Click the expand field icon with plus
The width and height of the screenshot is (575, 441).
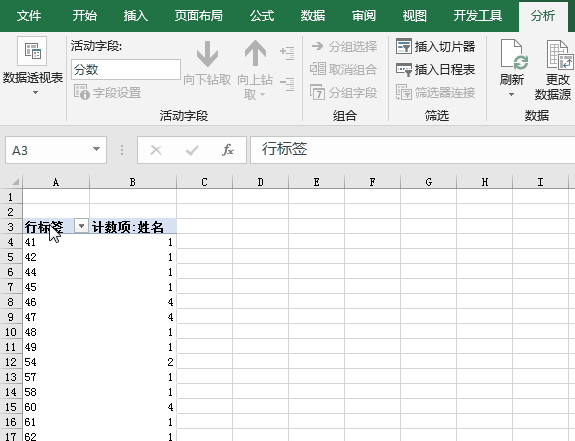point(287,53)
